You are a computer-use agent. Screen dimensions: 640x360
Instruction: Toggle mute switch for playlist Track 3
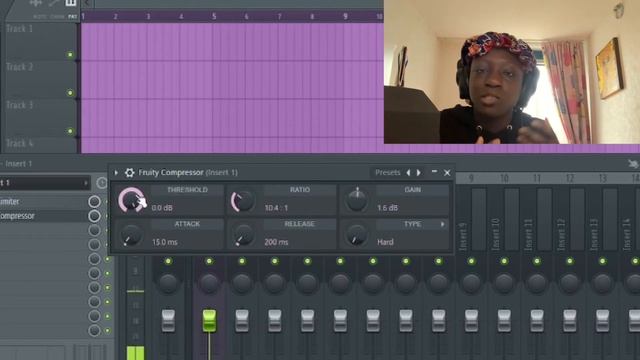70,131
